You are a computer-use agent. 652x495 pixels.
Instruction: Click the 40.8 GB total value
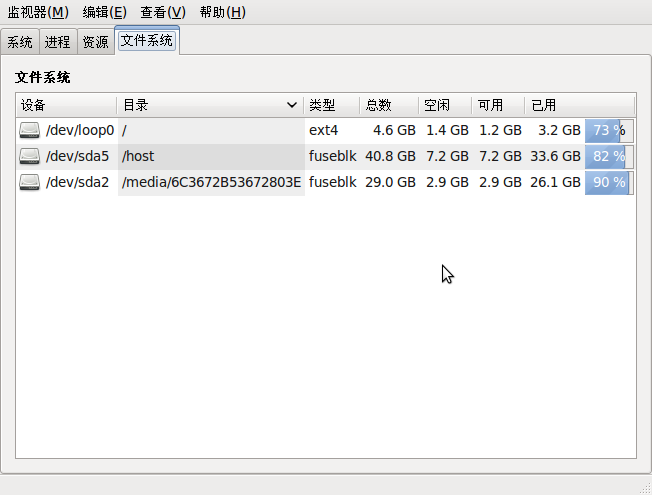click(x=390, y=156)
